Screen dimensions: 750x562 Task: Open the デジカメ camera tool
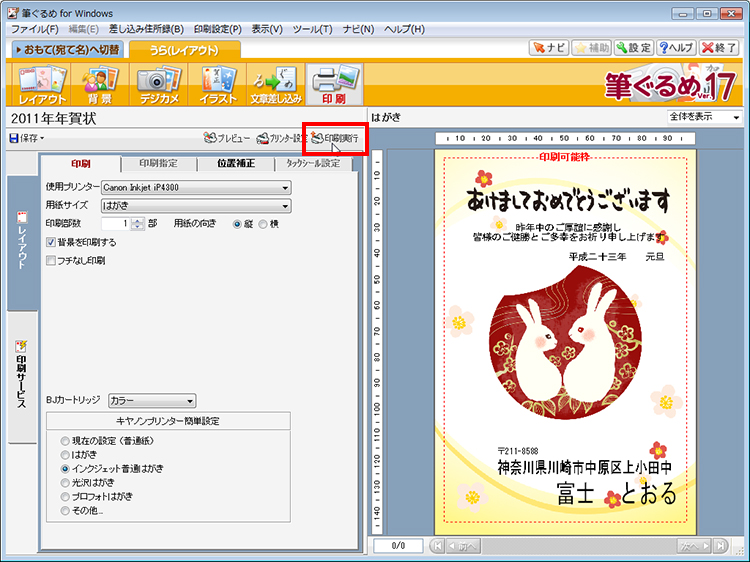point(159,85)
